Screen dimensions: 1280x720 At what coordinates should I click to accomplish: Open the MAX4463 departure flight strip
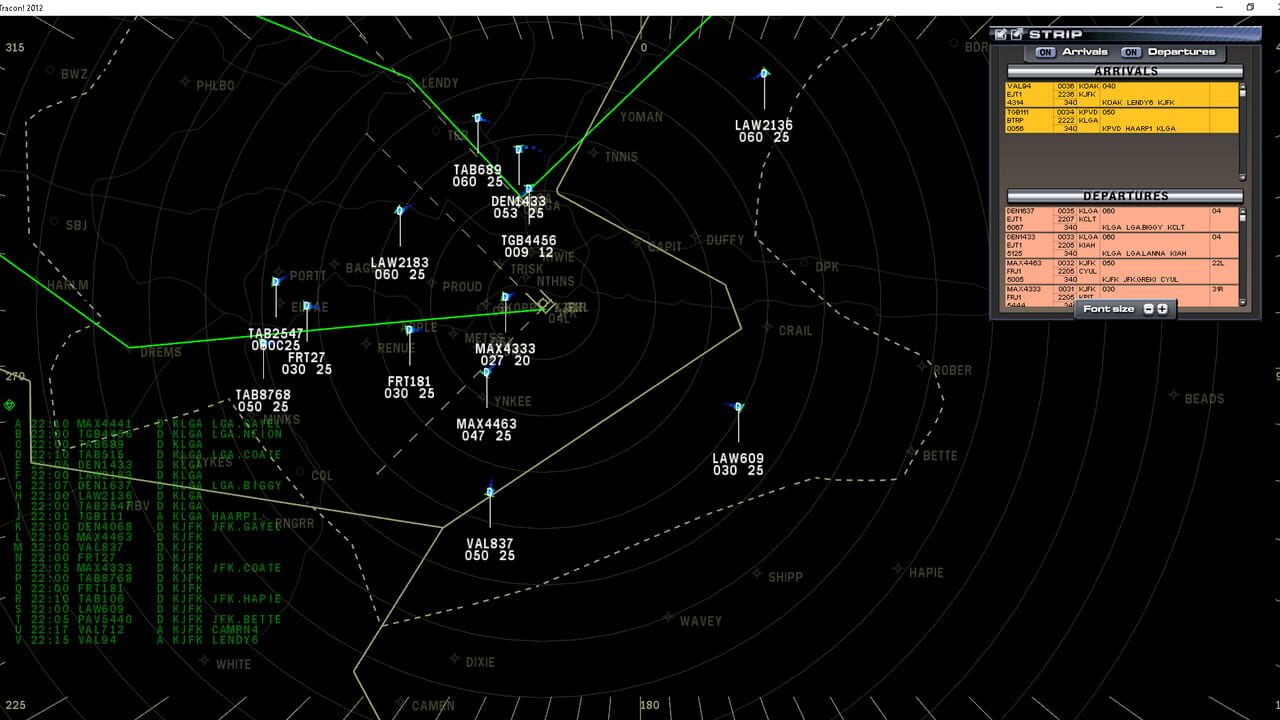point(1122,271)
